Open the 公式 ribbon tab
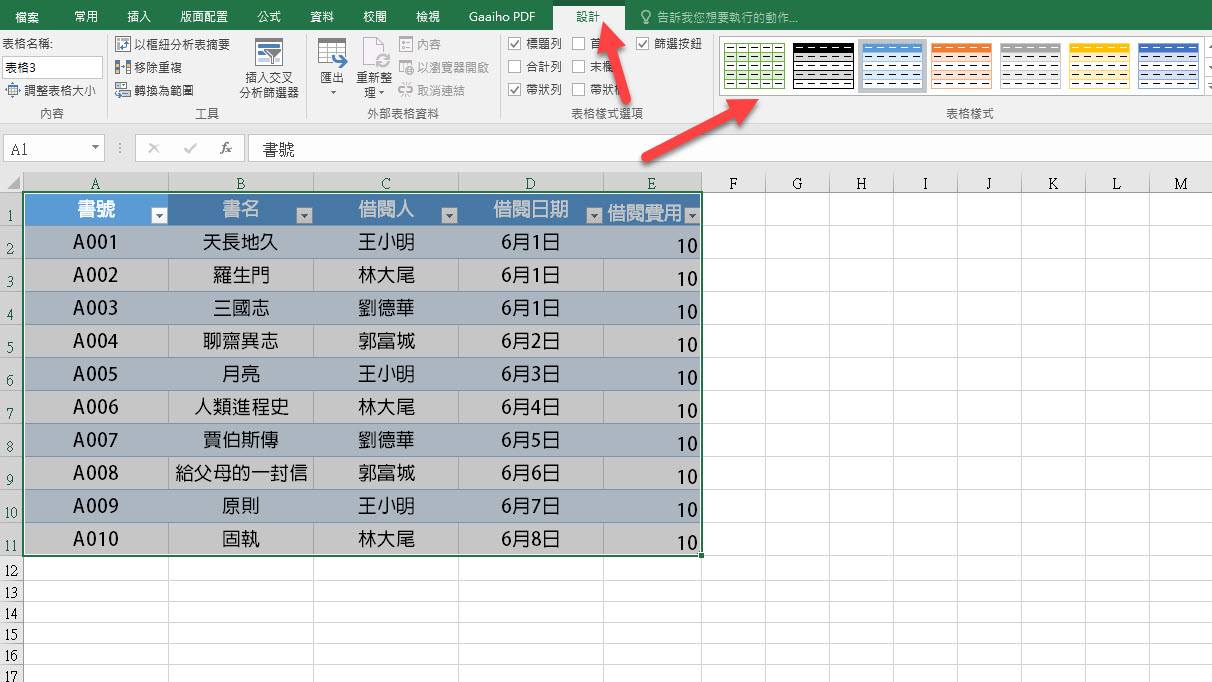Screen dimensions: 1212x682 269,17
